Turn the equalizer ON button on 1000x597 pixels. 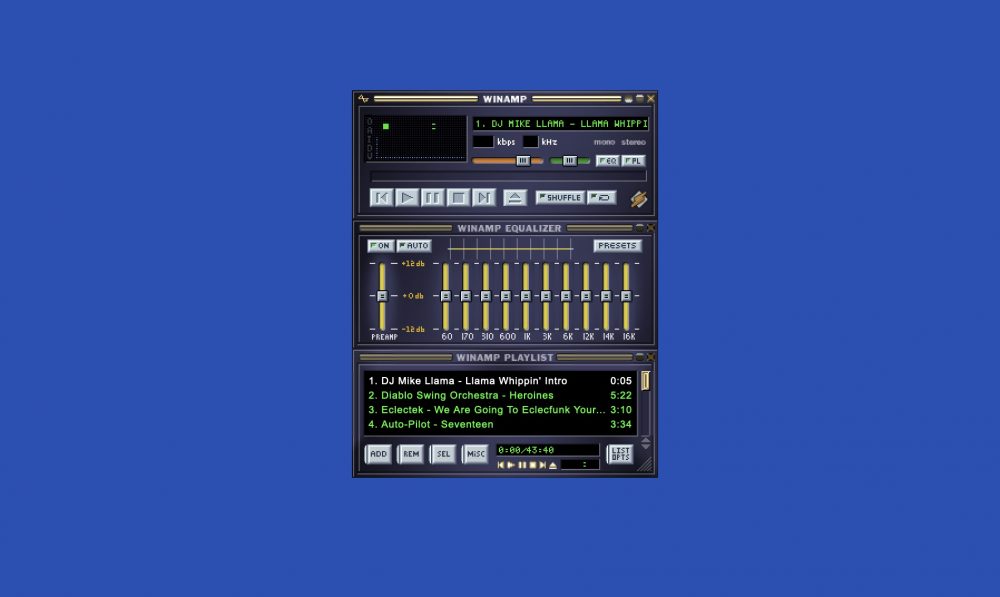tap(380, 246)
